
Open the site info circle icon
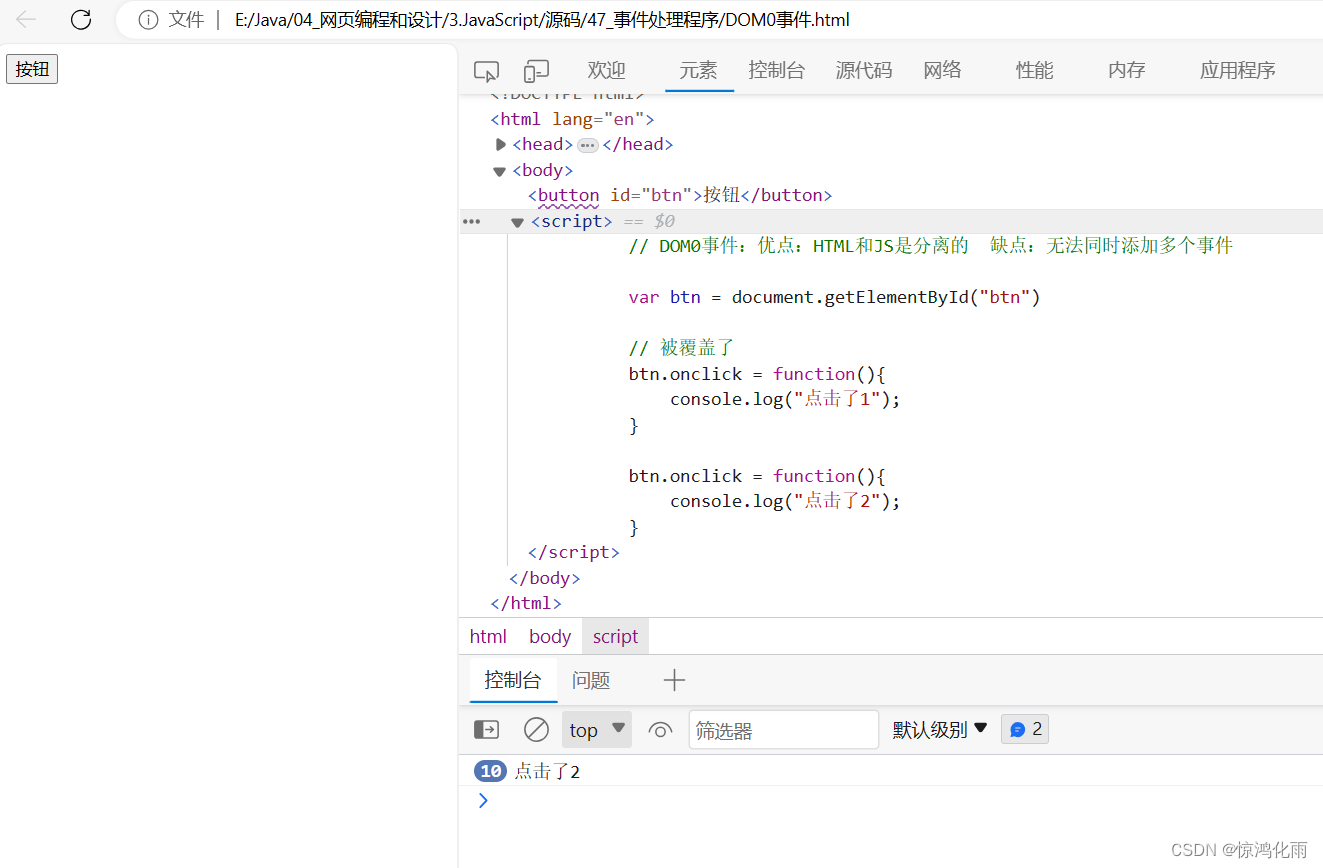[148, 20]
